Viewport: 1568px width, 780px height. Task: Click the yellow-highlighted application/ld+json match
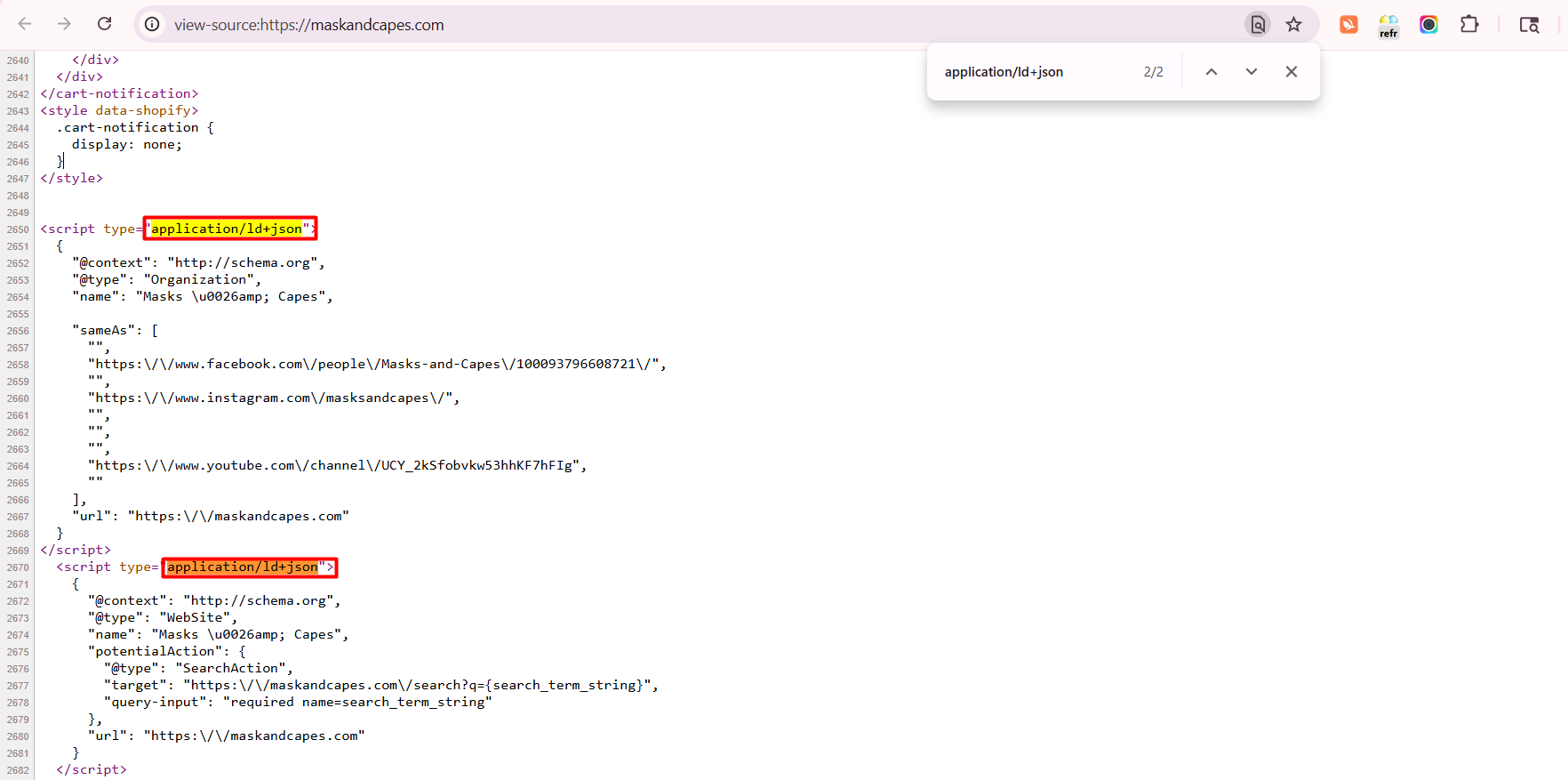tap(227, 229)
